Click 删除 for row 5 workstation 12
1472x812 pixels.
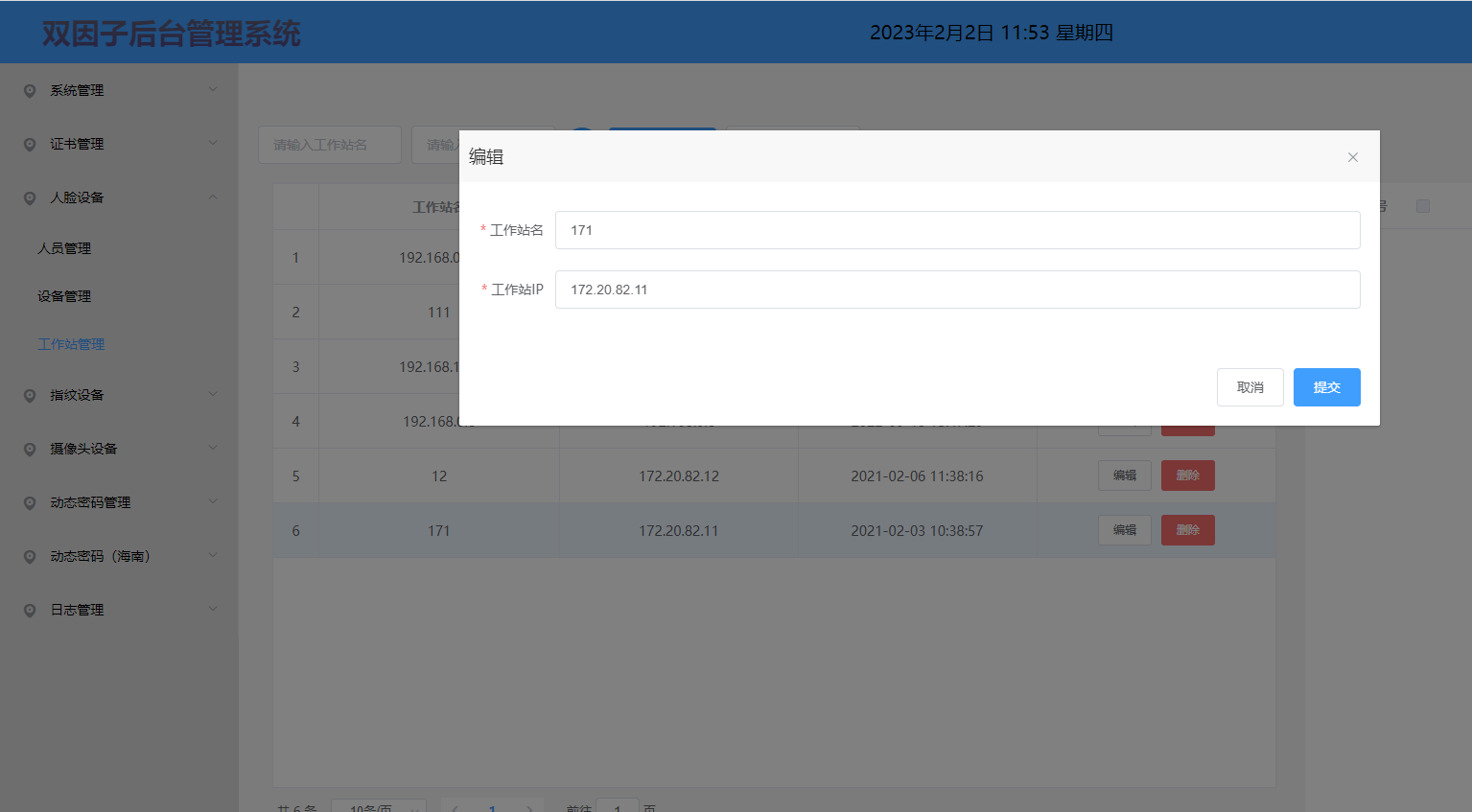(x=1188, y=476)
